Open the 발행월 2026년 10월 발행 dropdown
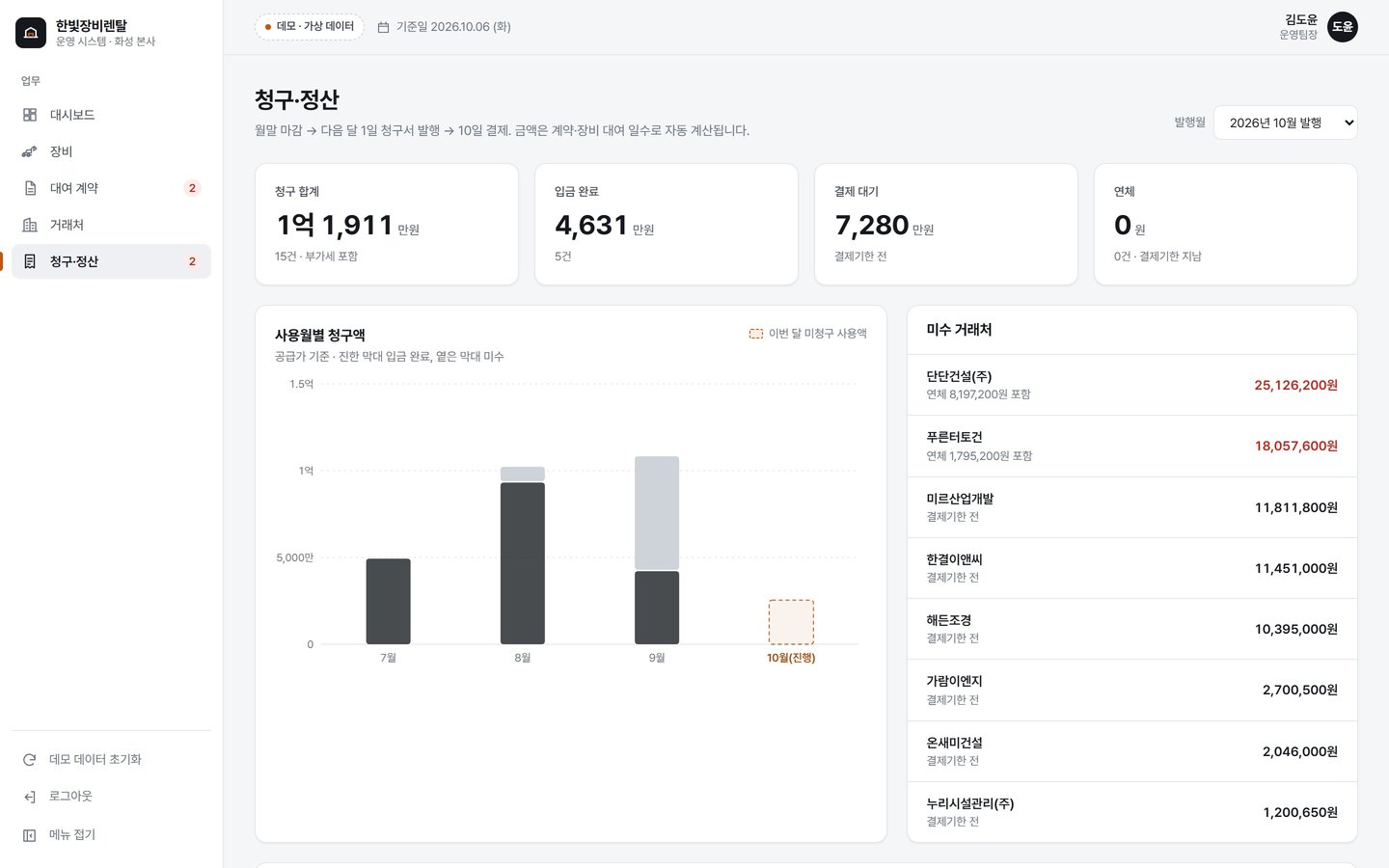This screenshot has height=868, width=1389. (x=1286, y=122)
